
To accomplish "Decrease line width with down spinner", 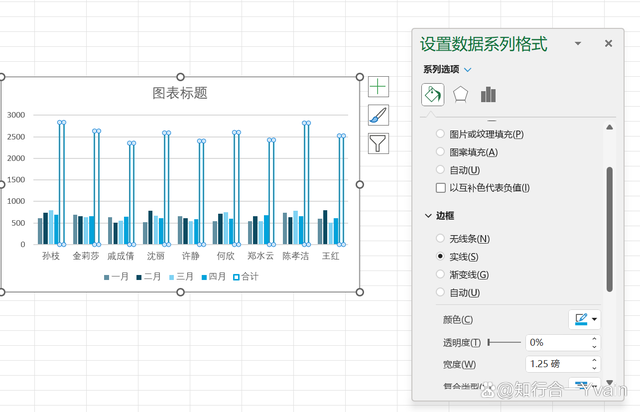I will pos(594,368).
